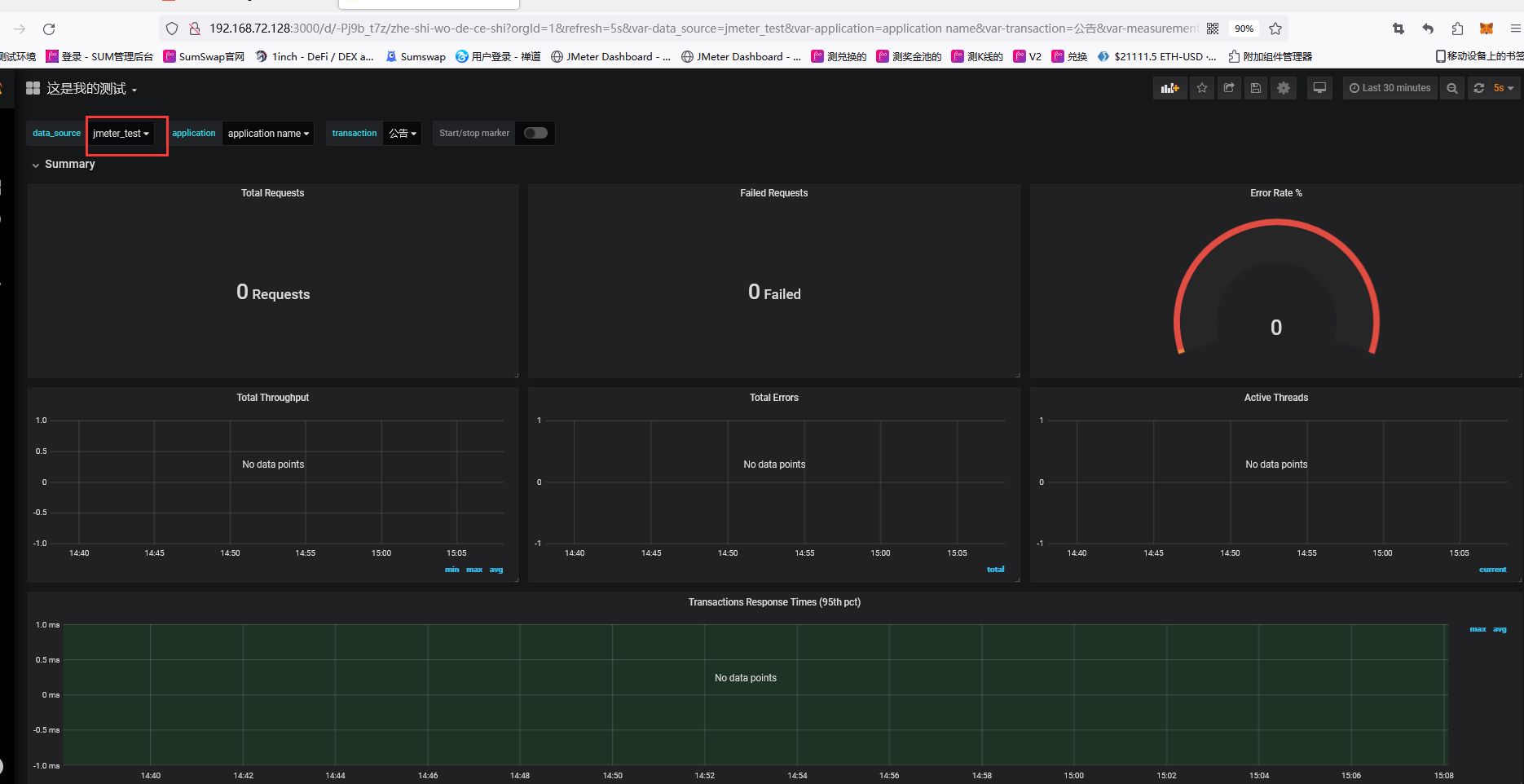Open the ETH-USD price bookmark
1524x784 pixels.
point(1157,56)
